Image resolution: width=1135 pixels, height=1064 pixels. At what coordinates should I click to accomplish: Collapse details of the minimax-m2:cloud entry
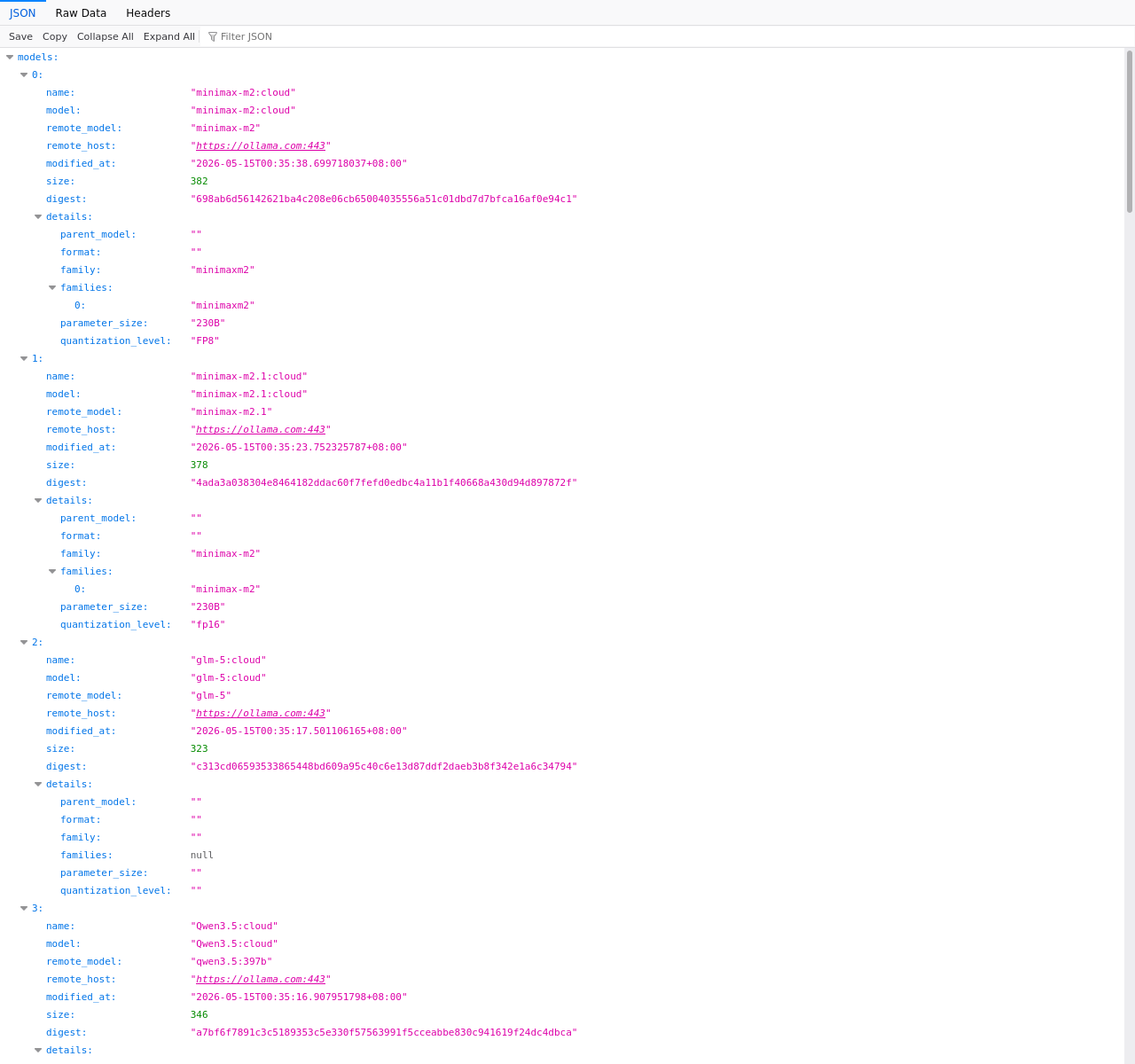pos(38,216)
